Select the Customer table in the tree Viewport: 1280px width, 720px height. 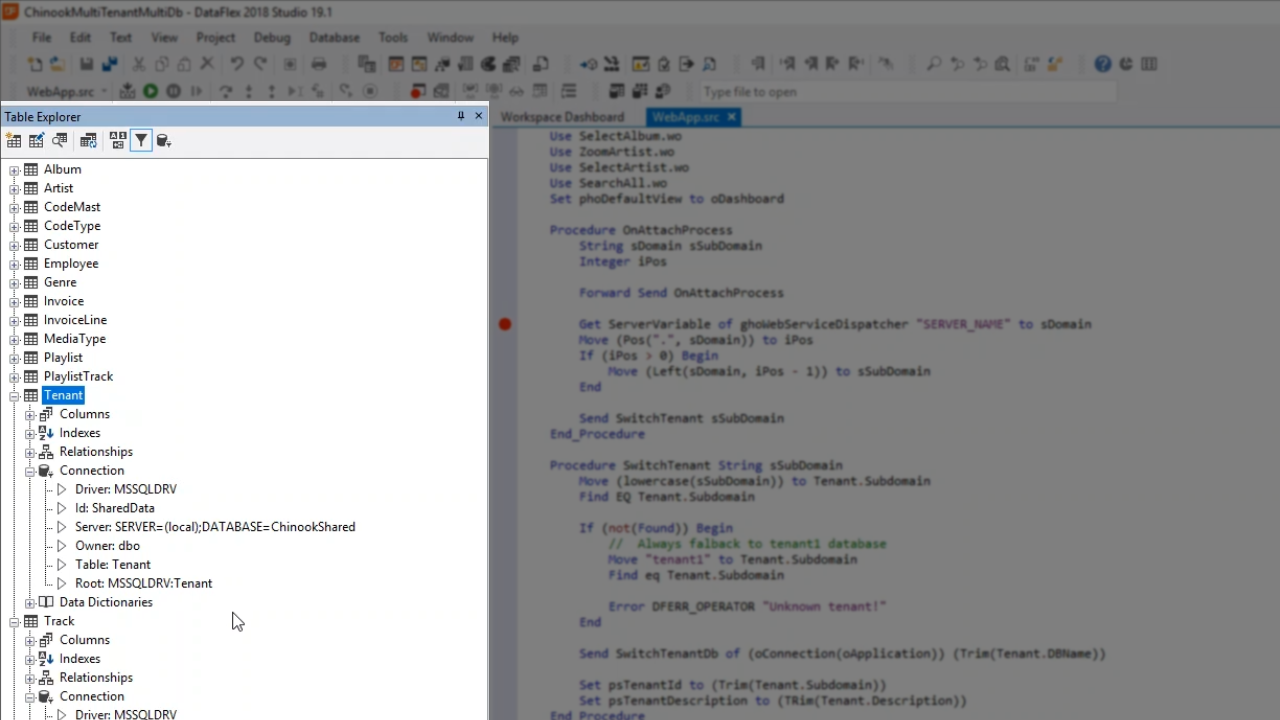click(x=71, y=245)
